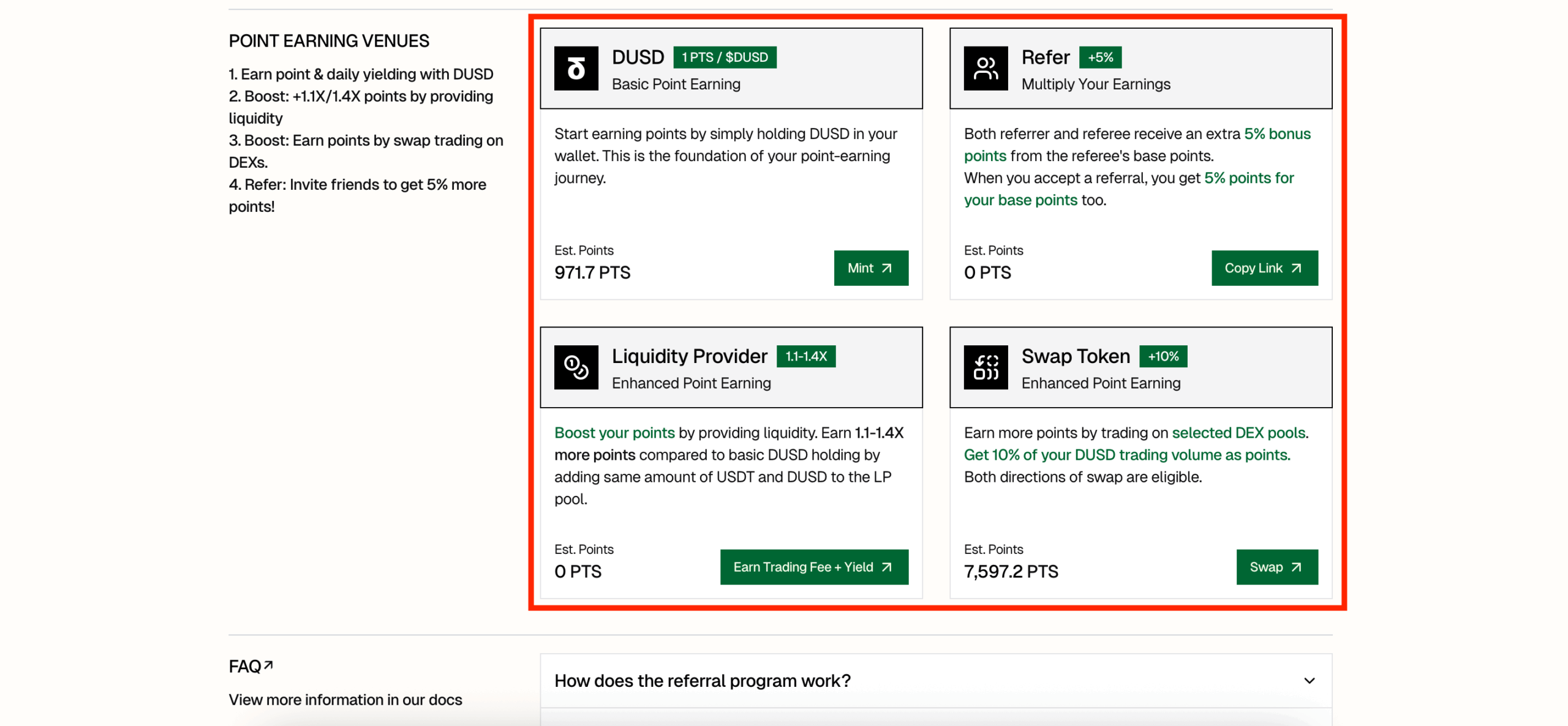Open the 'selected DEX pools' link
The width and height of the screenshot is (1568, 726).
(x=1238, y=433)
